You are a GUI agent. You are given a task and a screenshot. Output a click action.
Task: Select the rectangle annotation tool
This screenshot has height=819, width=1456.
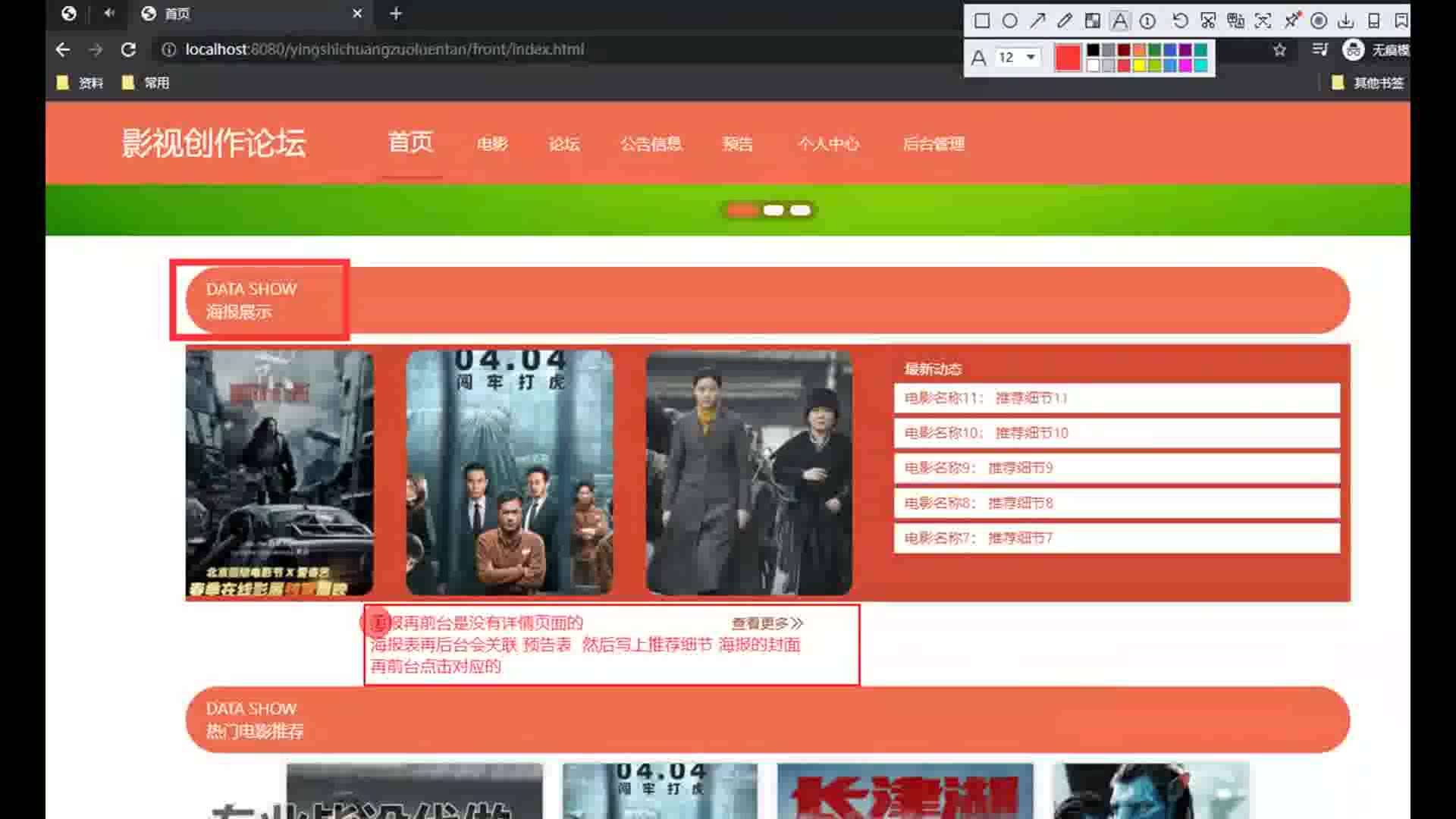point(981,20)
